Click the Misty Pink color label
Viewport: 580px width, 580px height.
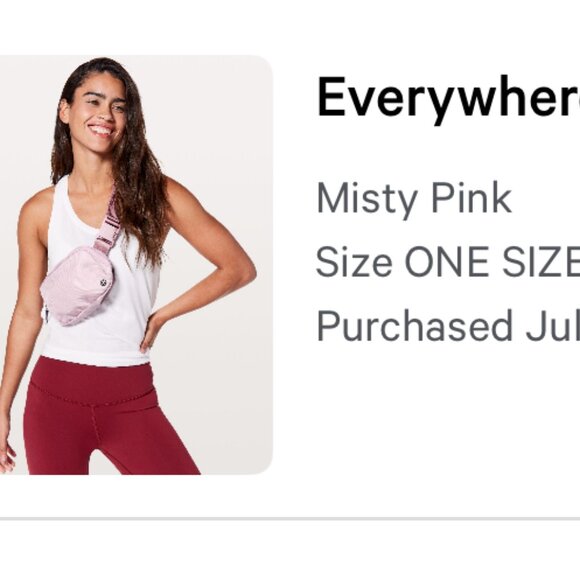414,200
